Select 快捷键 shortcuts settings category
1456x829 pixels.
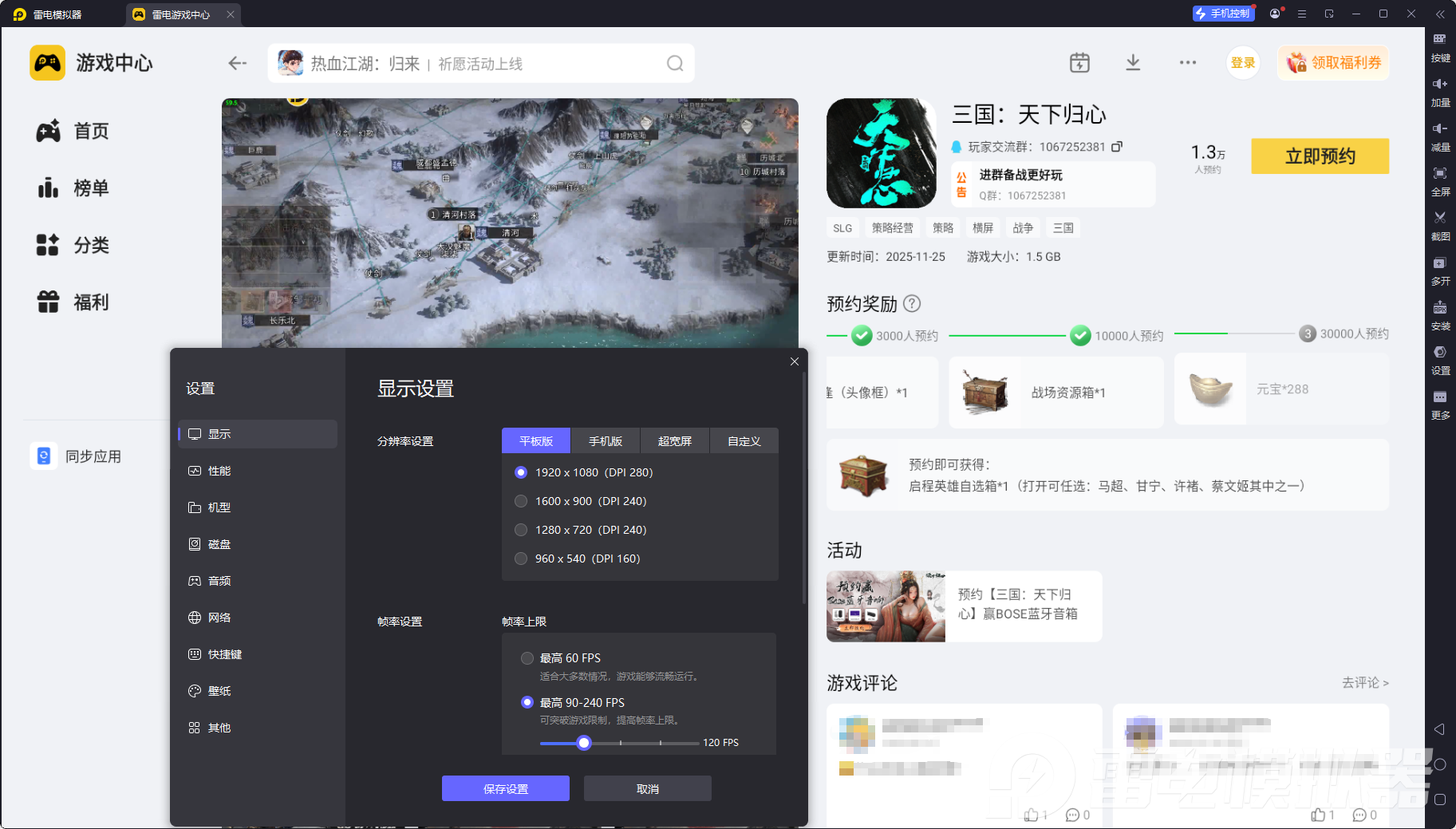258,654
